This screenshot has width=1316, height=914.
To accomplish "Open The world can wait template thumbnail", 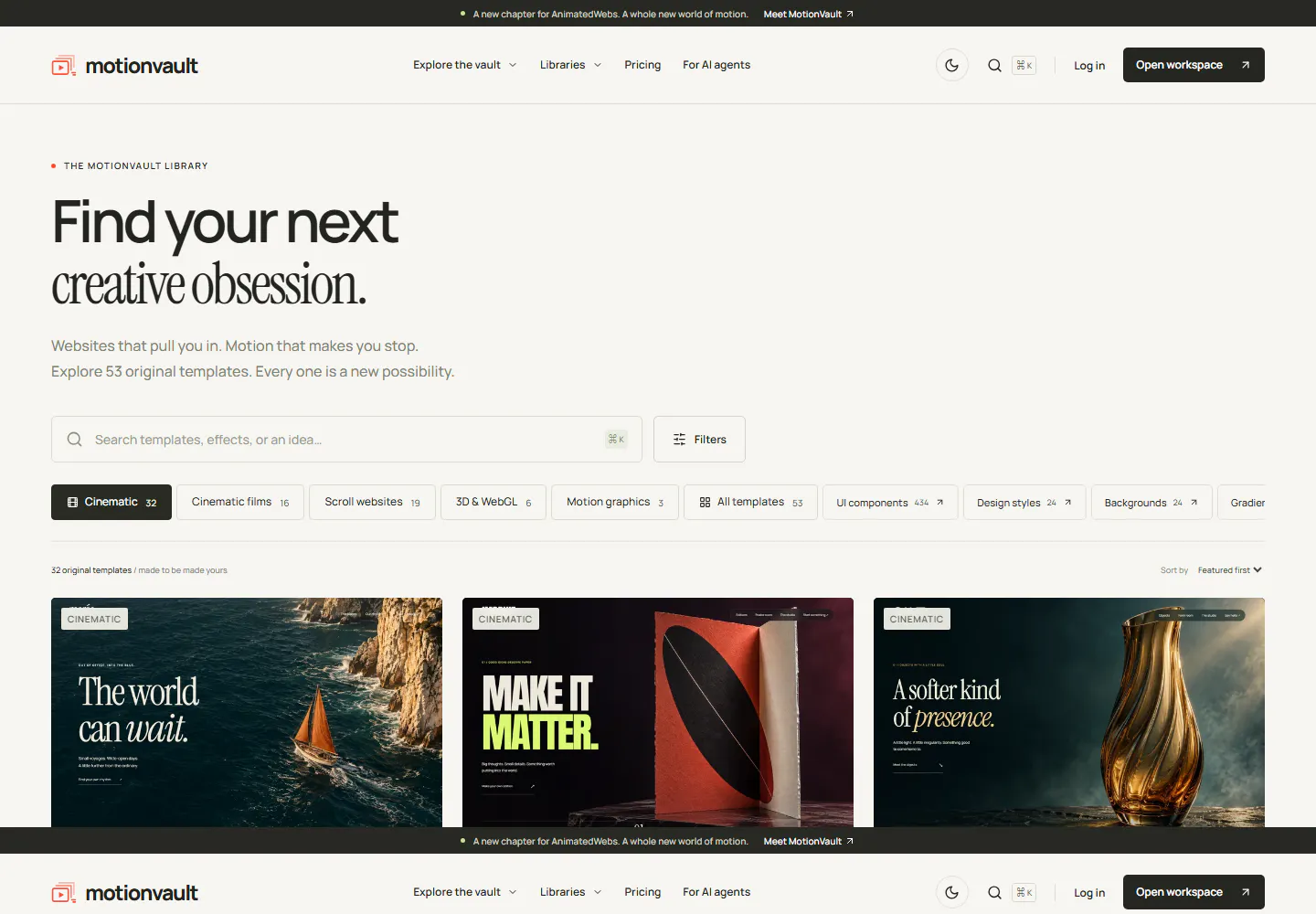I will coord(247,713).
